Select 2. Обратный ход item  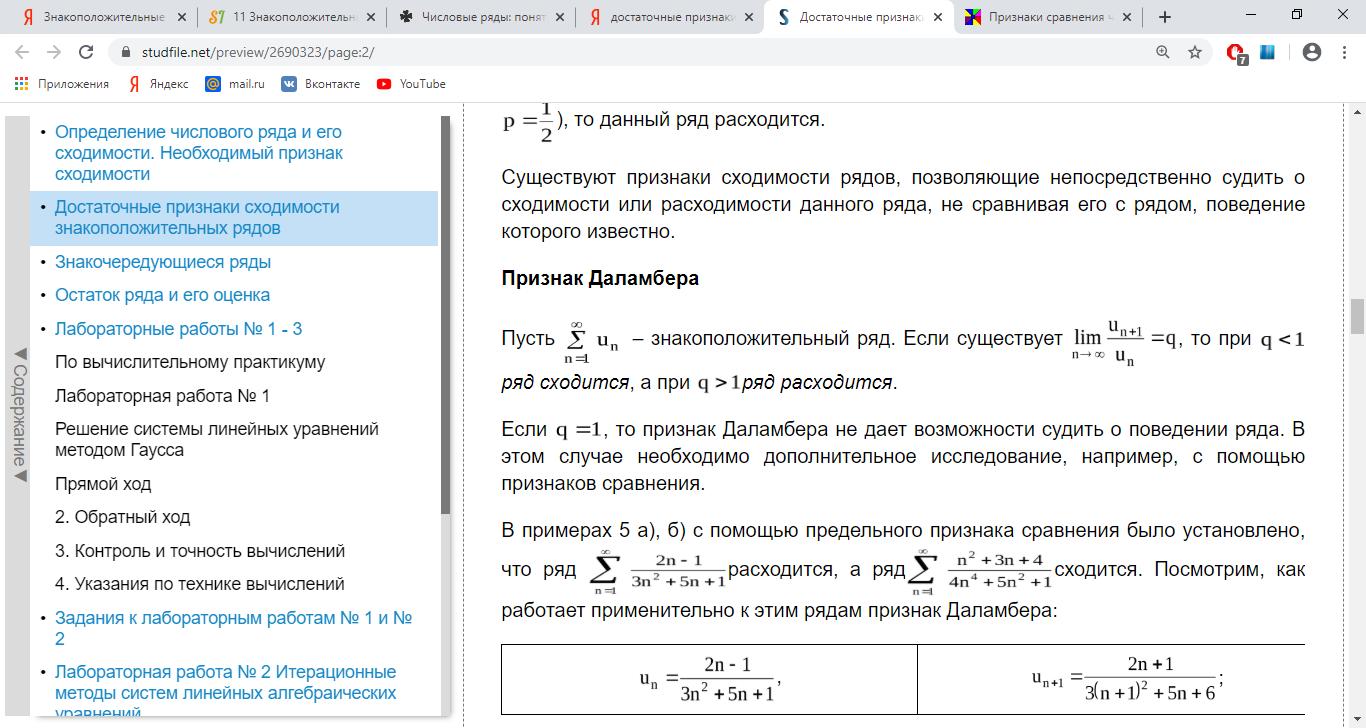coord(122,517)
